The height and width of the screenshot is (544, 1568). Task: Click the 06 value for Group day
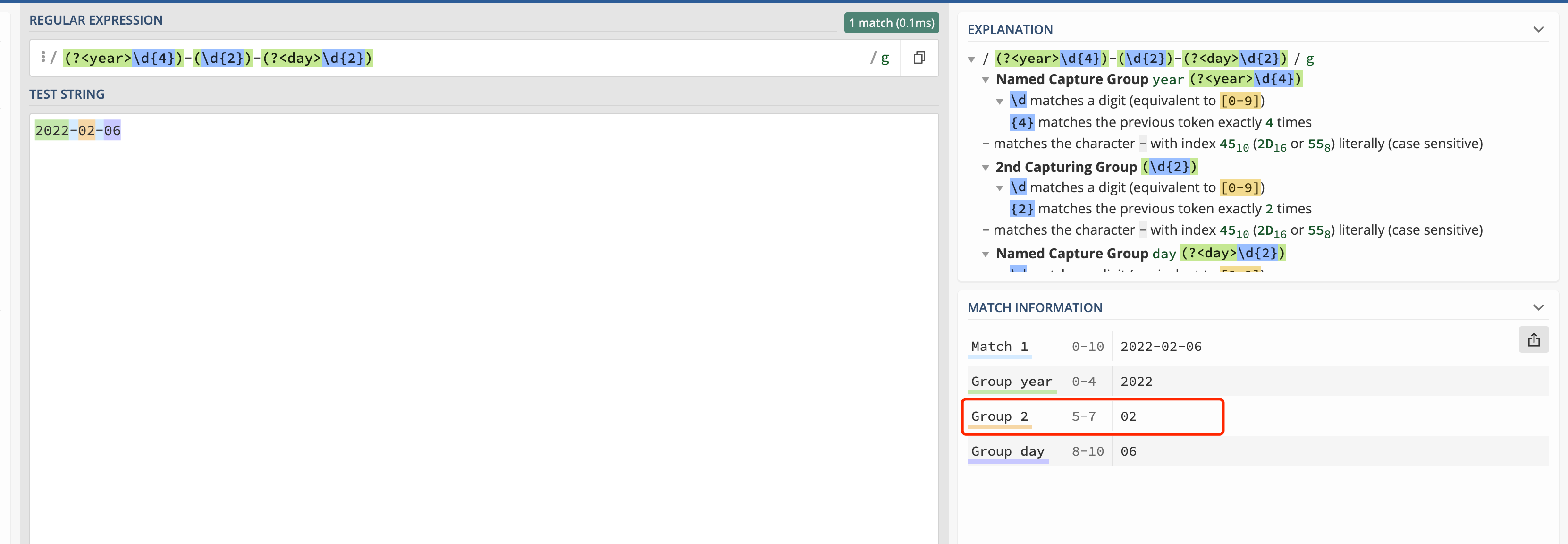point(1128,451)
